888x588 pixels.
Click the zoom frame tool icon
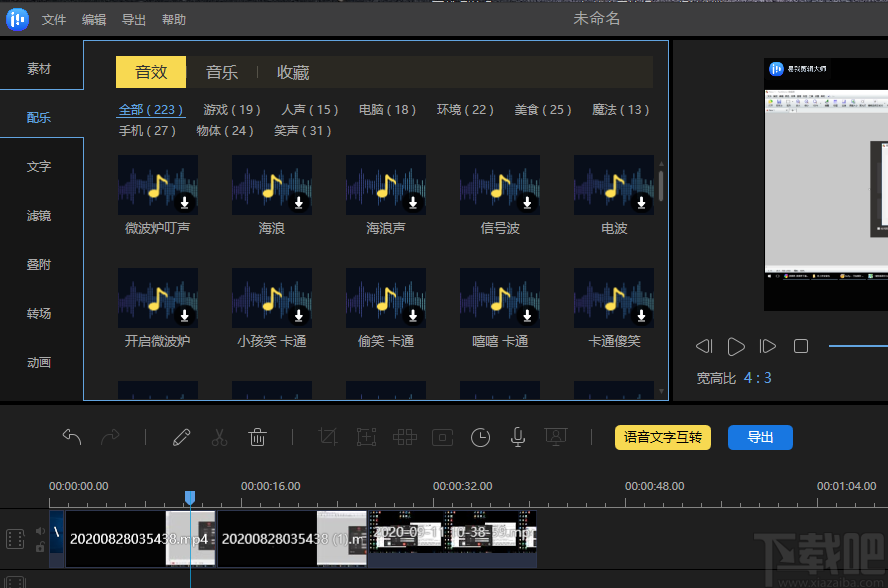(x=366, y=437)
